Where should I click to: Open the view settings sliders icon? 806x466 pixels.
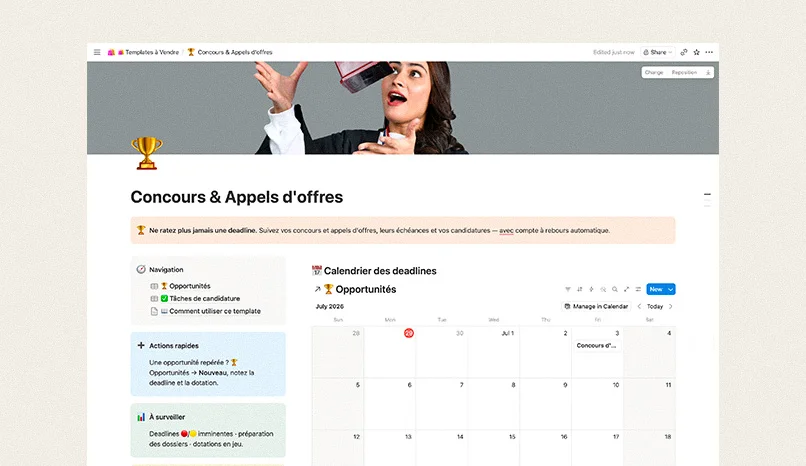click(x=638, y=289)
